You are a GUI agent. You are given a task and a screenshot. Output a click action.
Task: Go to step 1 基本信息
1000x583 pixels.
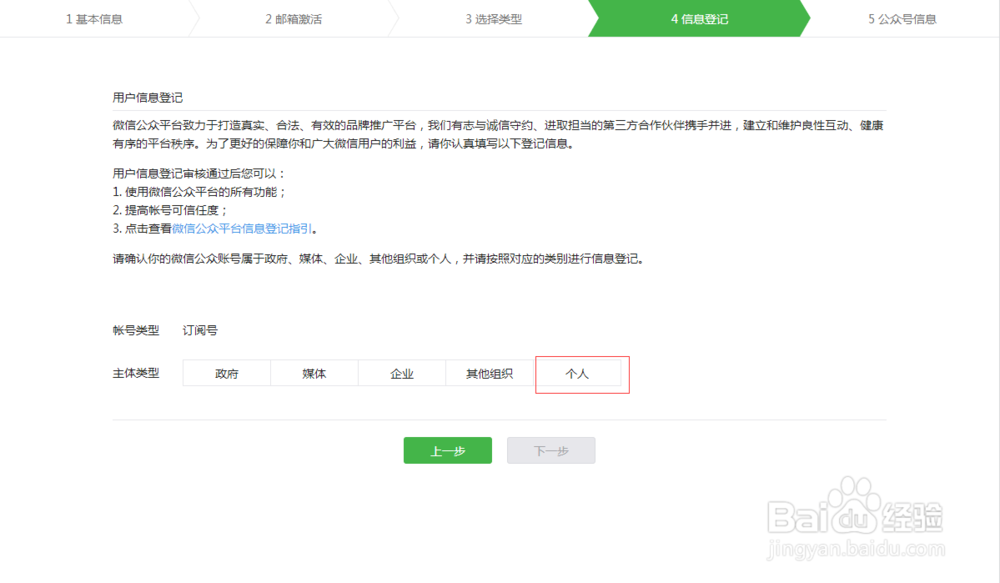click(x=94, y=19)
